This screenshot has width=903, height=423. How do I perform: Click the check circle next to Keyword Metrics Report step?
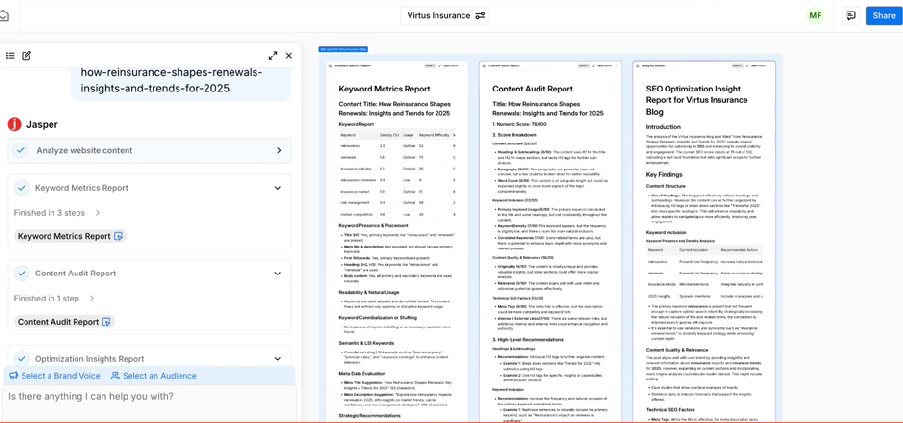pos(21,188)
